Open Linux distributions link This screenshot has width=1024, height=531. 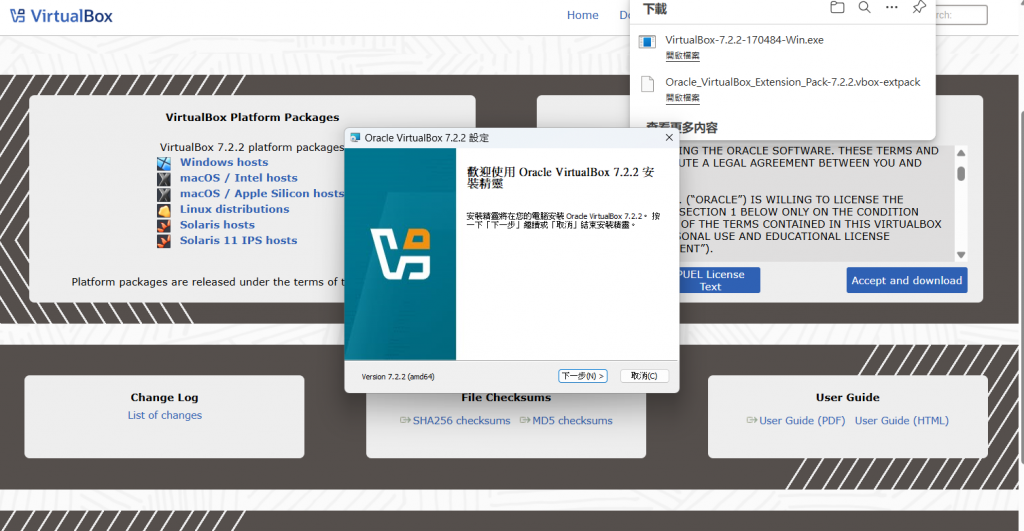pos(234,209)
